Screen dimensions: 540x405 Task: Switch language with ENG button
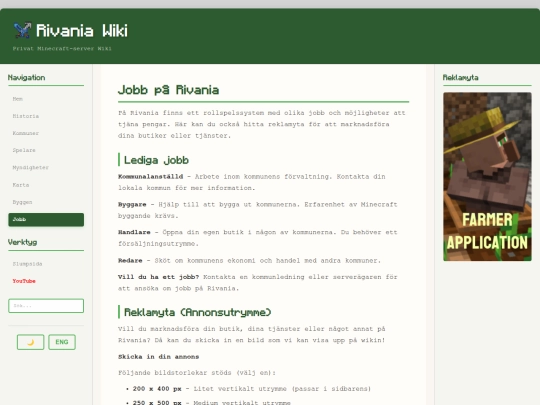pyautogui.click(x=62, y=342)
